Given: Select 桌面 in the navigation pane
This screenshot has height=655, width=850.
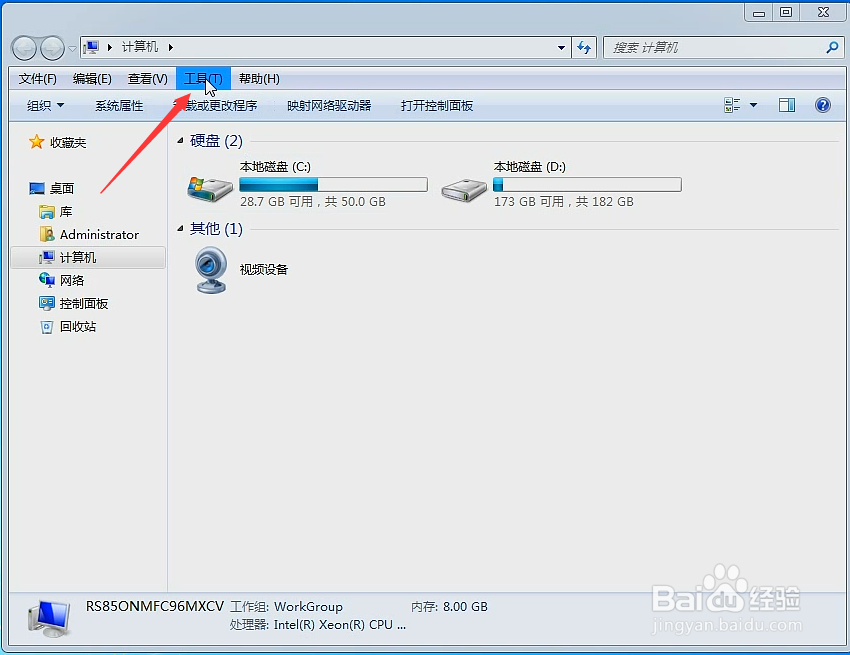Looking at the screenshot, I should pyautogui.click(x=62, y=189).
